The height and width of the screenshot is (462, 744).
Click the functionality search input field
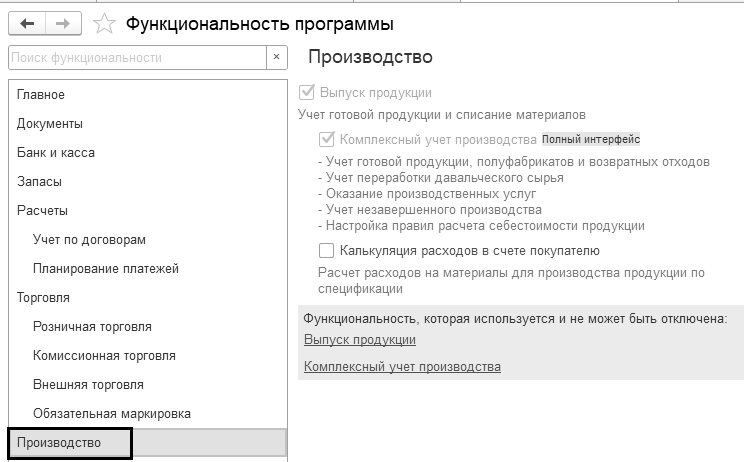136,58
